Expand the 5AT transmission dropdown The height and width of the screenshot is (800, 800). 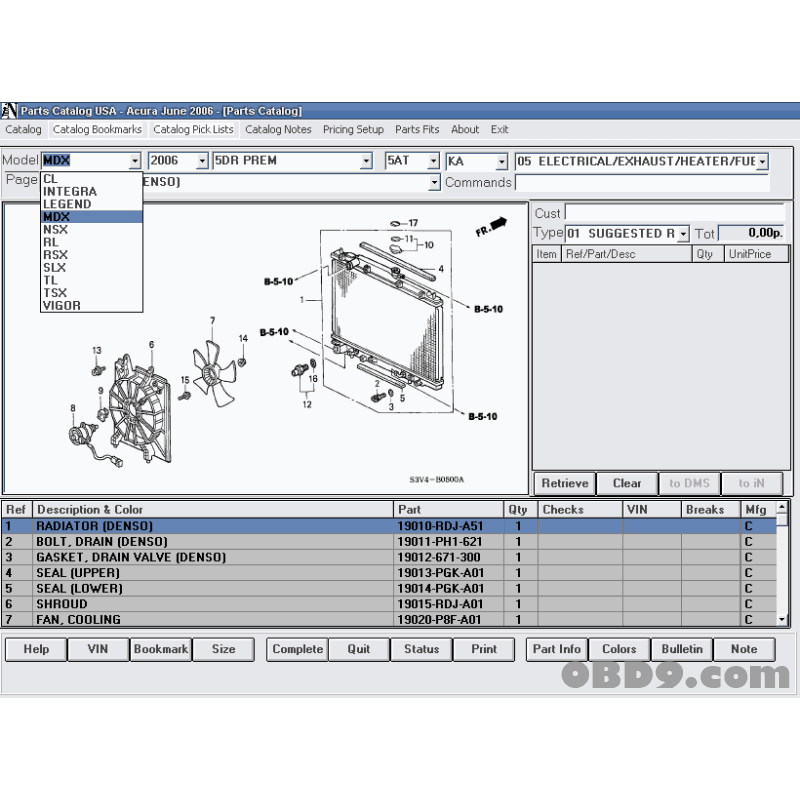[x=433, y=161]
